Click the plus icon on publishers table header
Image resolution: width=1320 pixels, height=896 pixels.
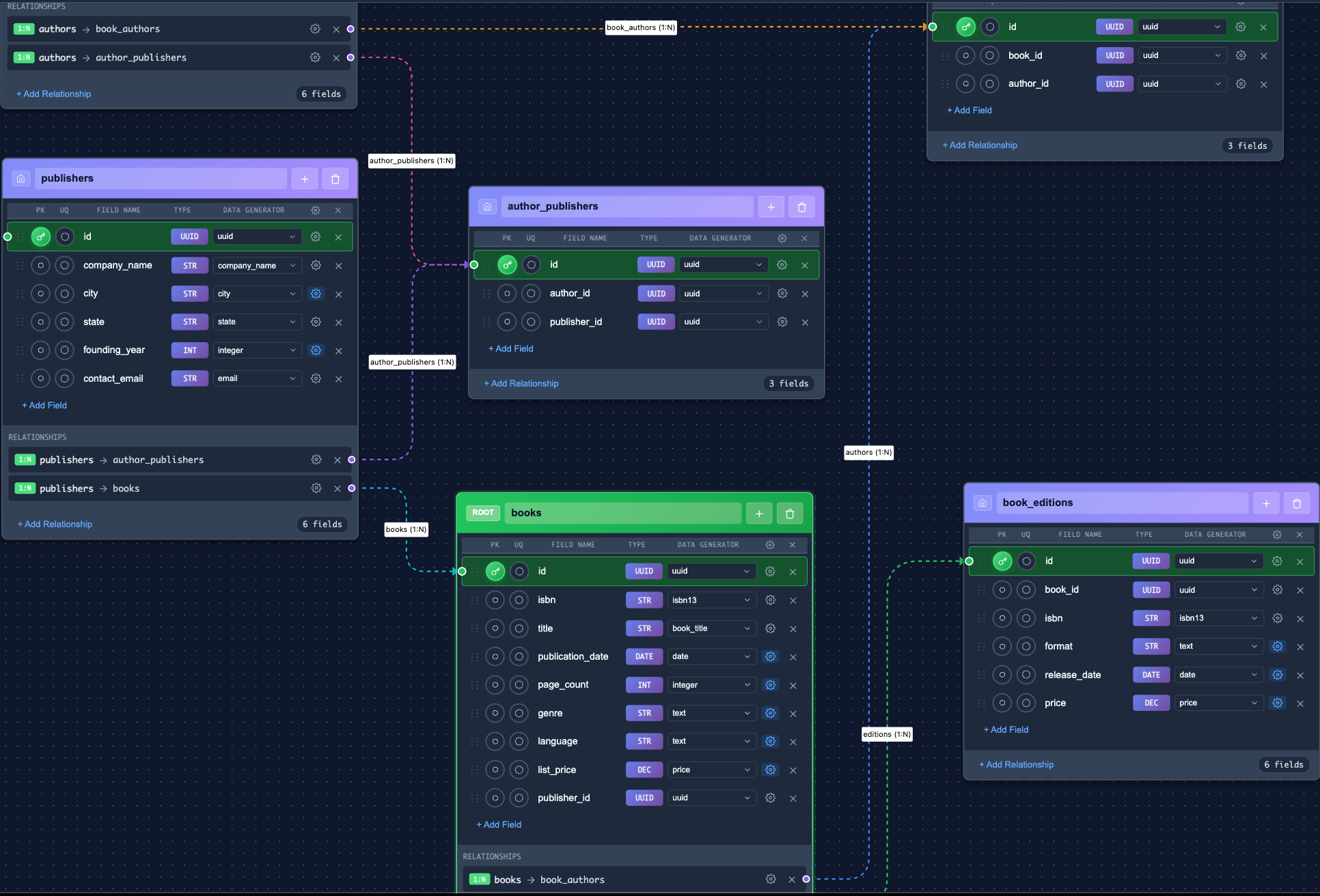click(305, 178)
